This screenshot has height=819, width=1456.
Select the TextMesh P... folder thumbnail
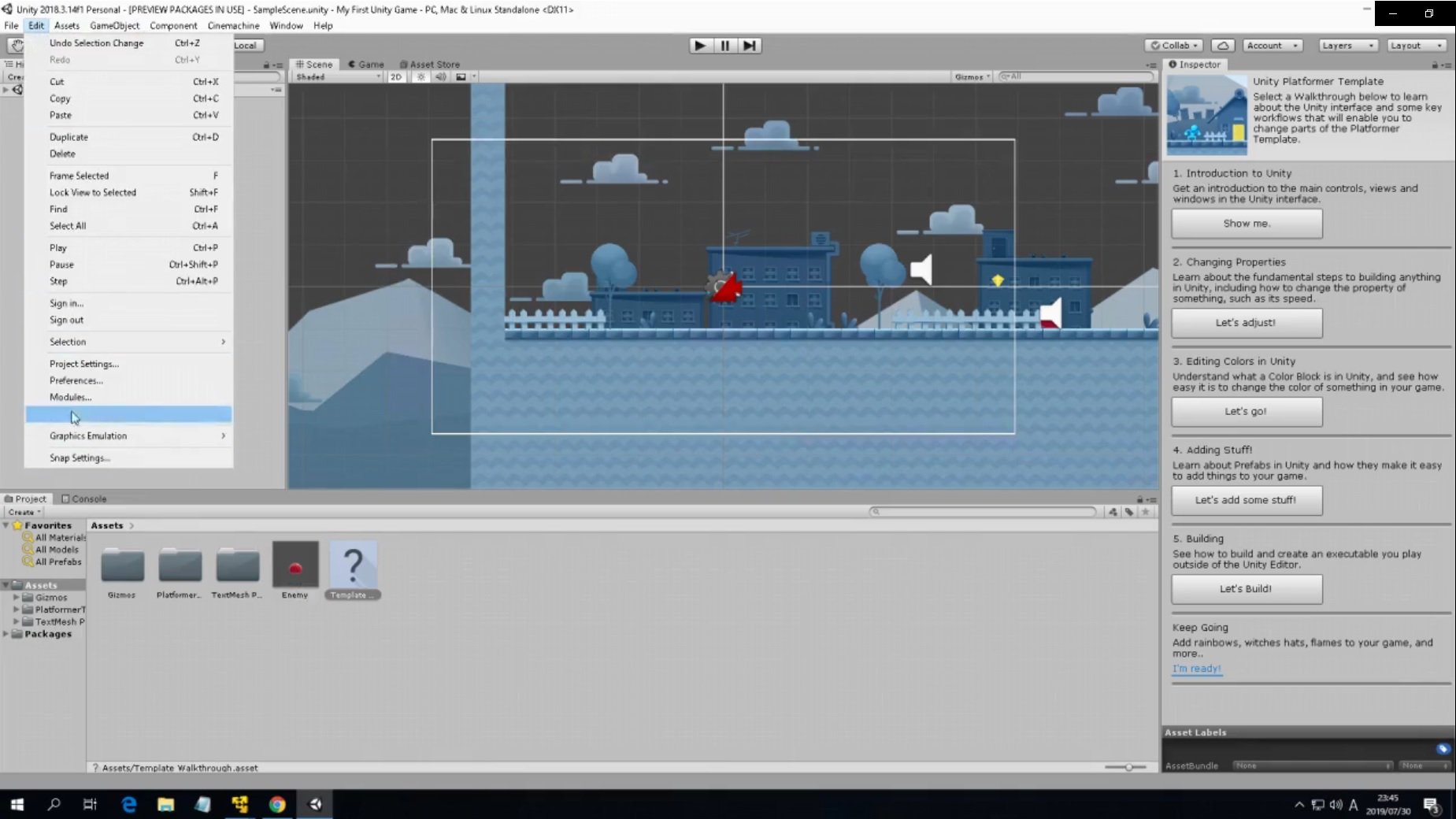tap(237, 565)
